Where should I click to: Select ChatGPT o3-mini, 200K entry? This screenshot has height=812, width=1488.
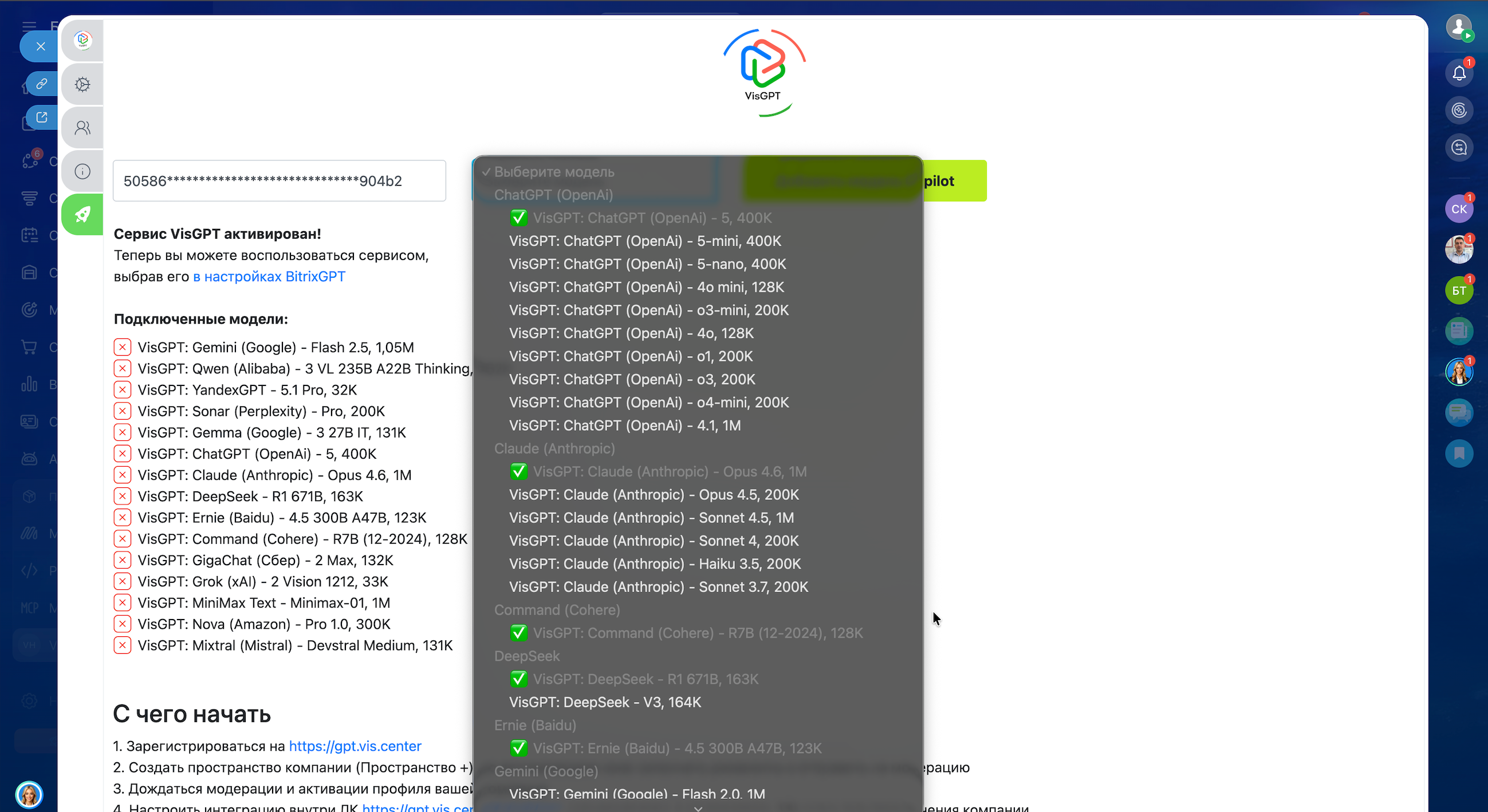point(648,310)
